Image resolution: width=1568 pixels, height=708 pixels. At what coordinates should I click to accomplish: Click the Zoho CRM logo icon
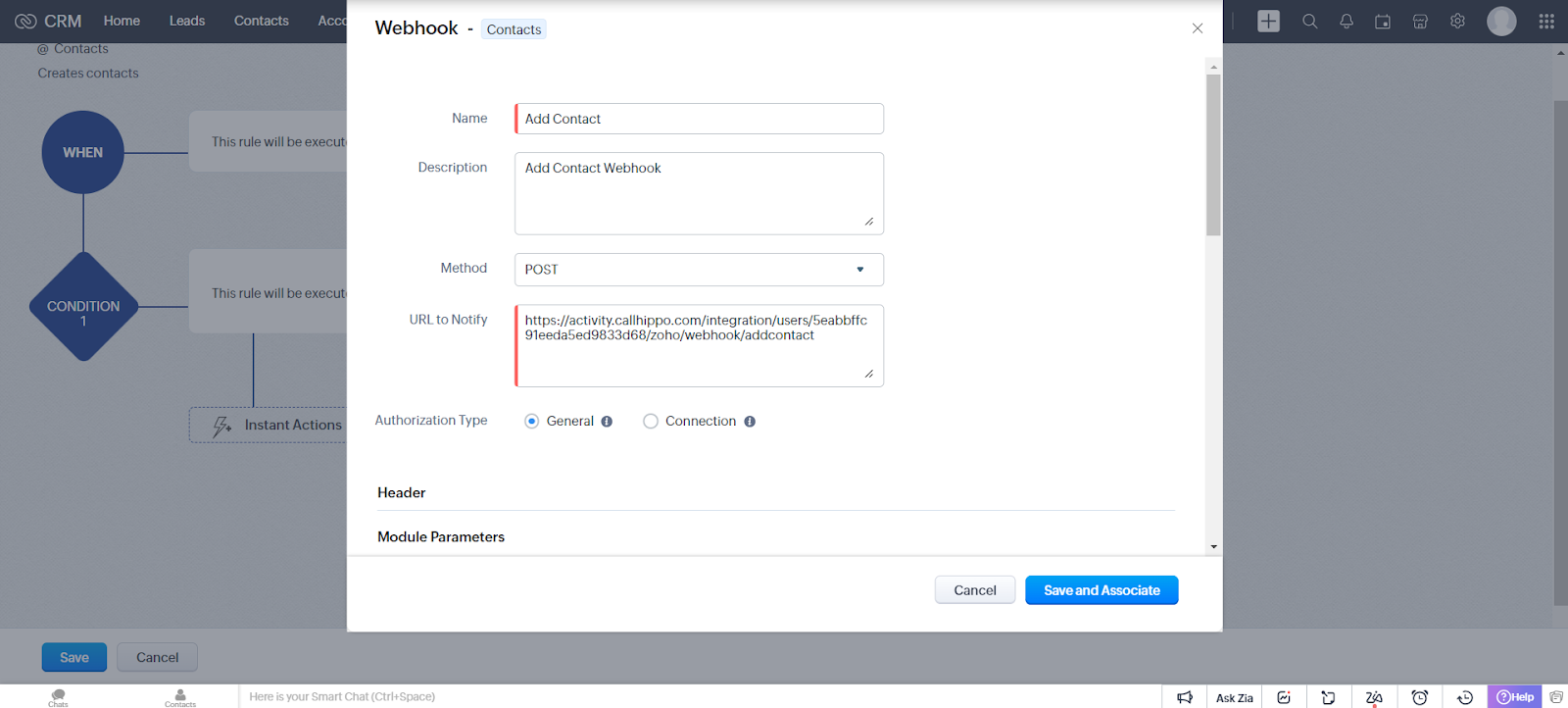[25, 21]
